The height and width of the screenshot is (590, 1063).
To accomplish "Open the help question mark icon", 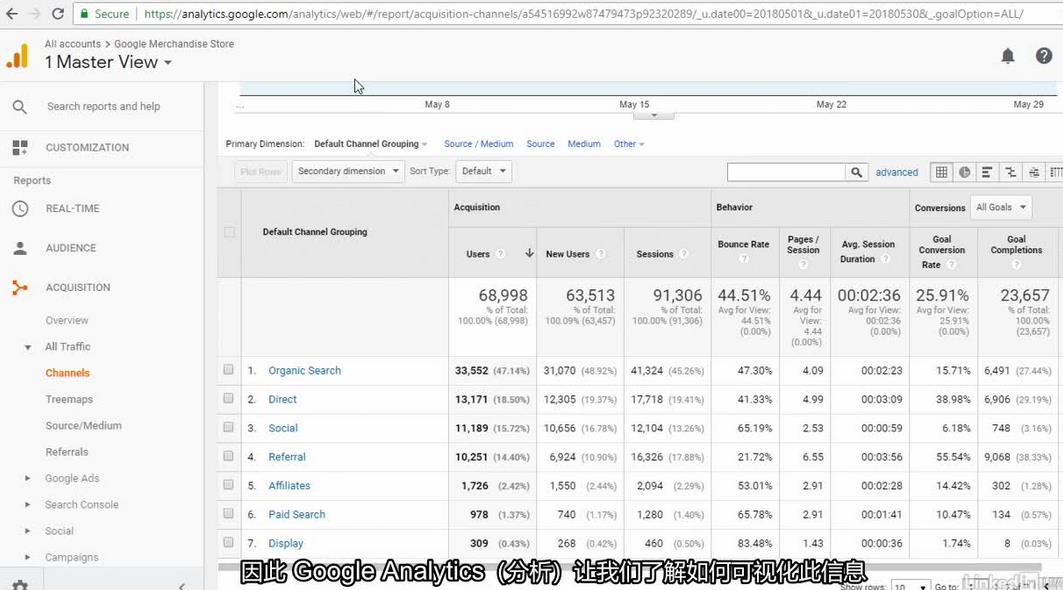I will [x=1044, y=56].
